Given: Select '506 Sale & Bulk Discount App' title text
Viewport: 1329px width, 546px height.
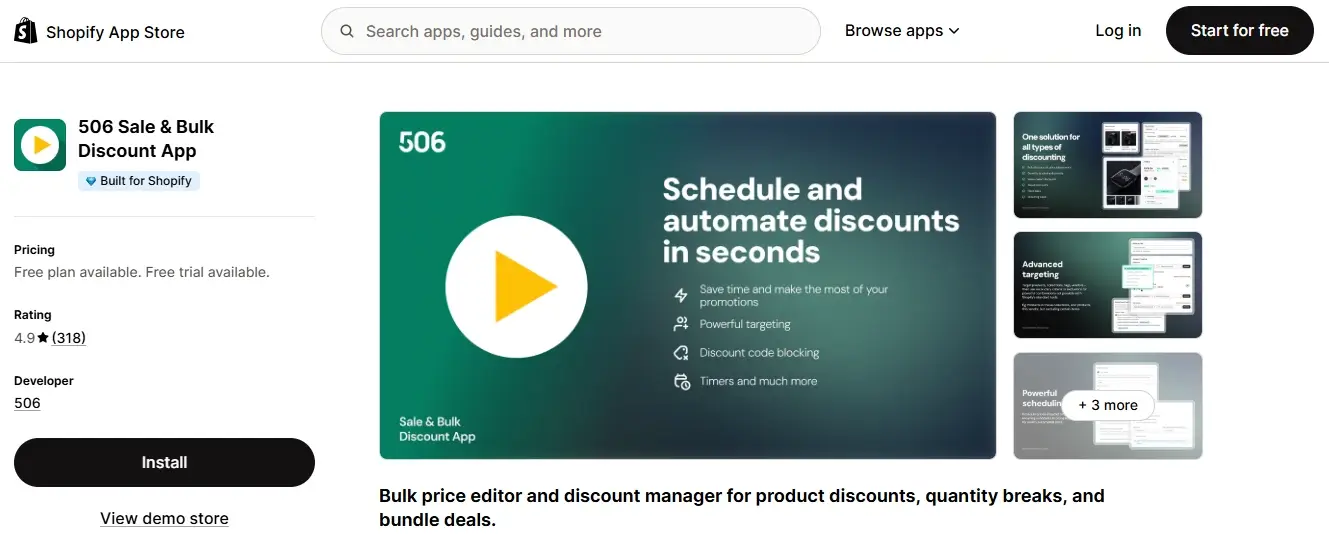Looking at the screenshot, I should coord(146,139).
